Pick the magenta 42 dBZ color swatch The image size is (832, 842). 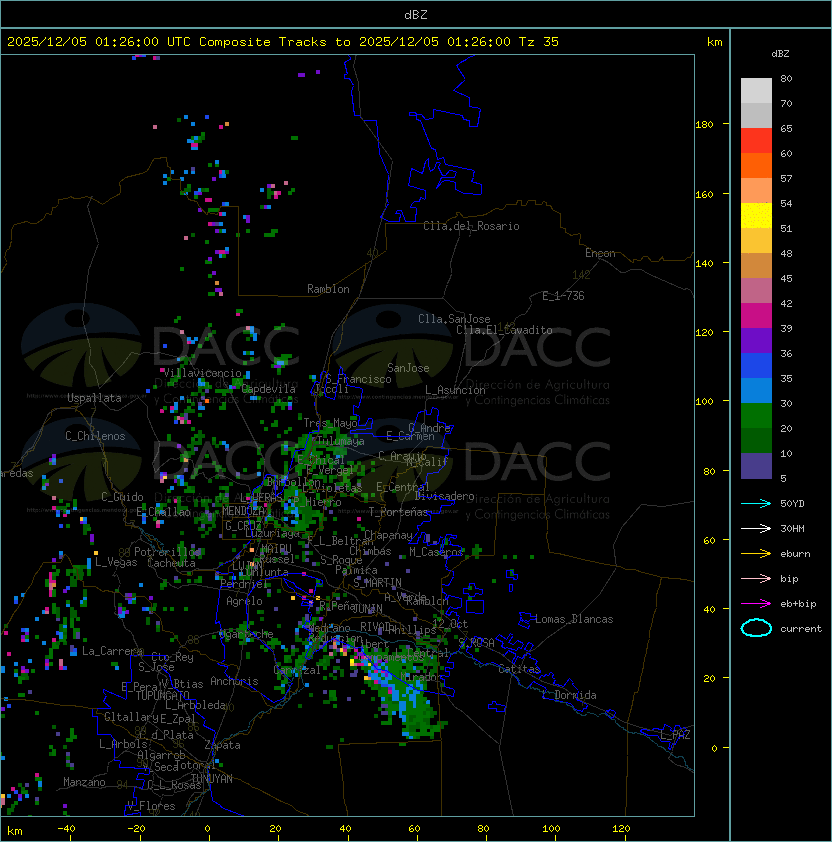pyautogui.click(x=756, y=316)
